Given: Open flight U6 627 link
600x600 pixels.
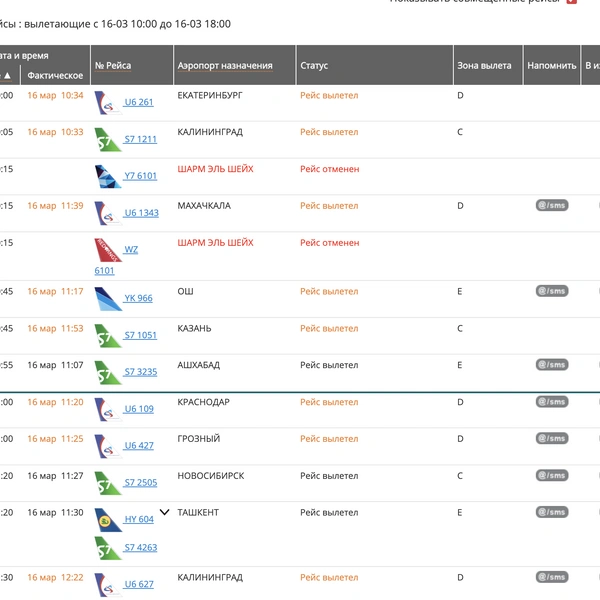Looking at the screenshot, I should click(139, 584).
